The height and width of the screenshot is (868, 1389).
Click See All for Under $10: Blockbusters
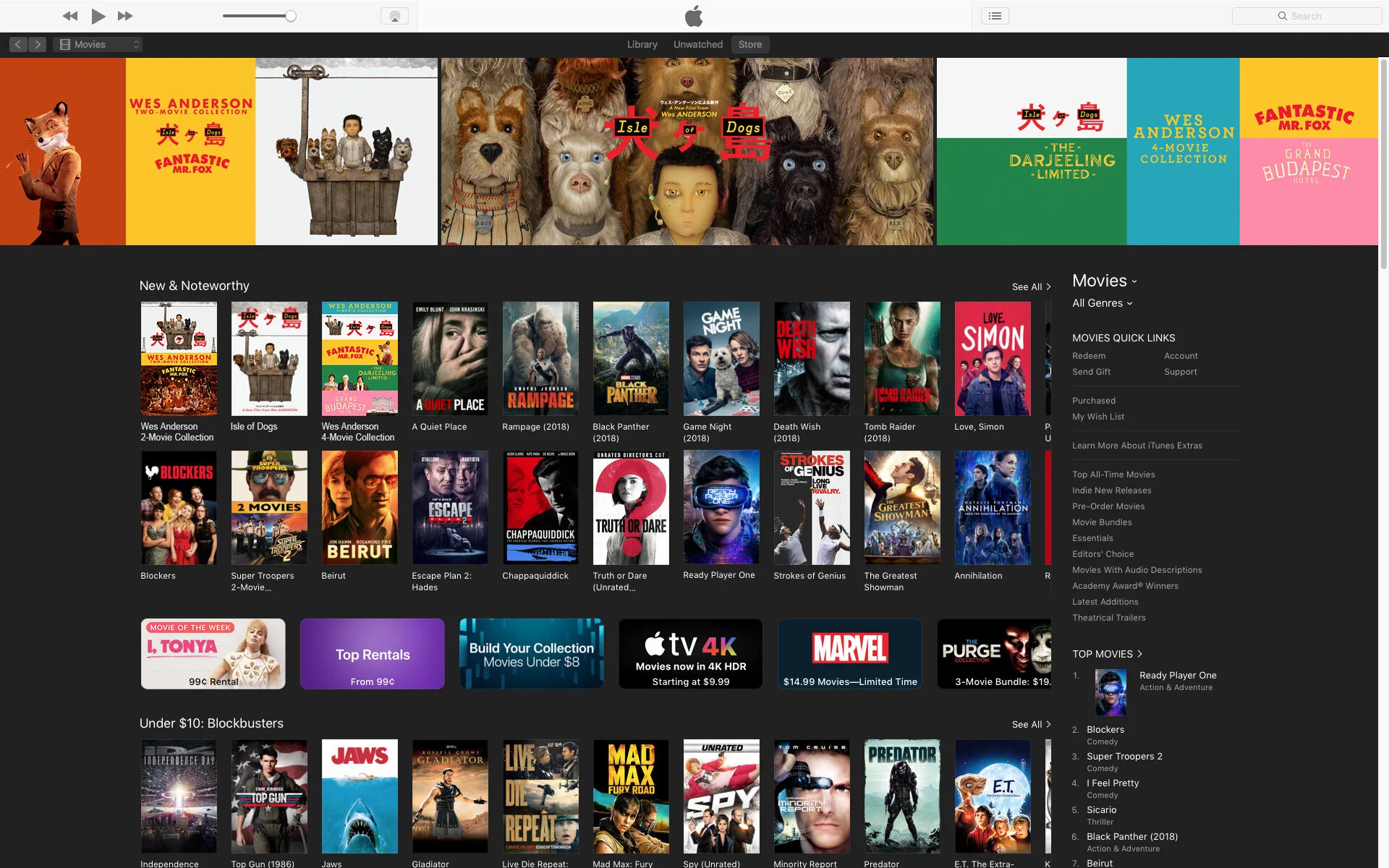(x=1031, y=725)
